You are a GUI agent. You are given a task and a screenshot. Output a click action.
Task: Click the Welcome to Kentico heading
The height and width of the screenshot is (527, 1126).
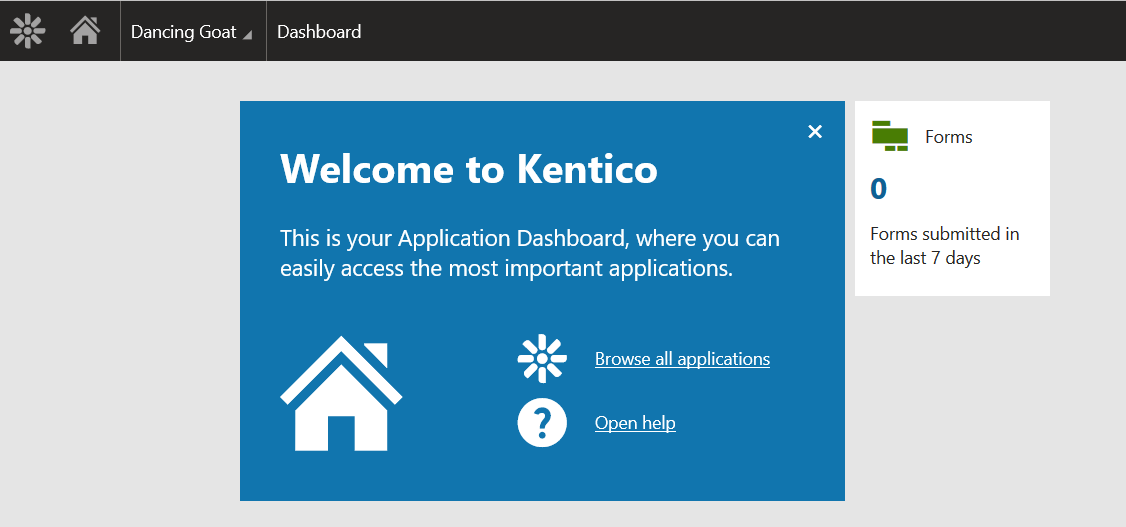point(468,169)
